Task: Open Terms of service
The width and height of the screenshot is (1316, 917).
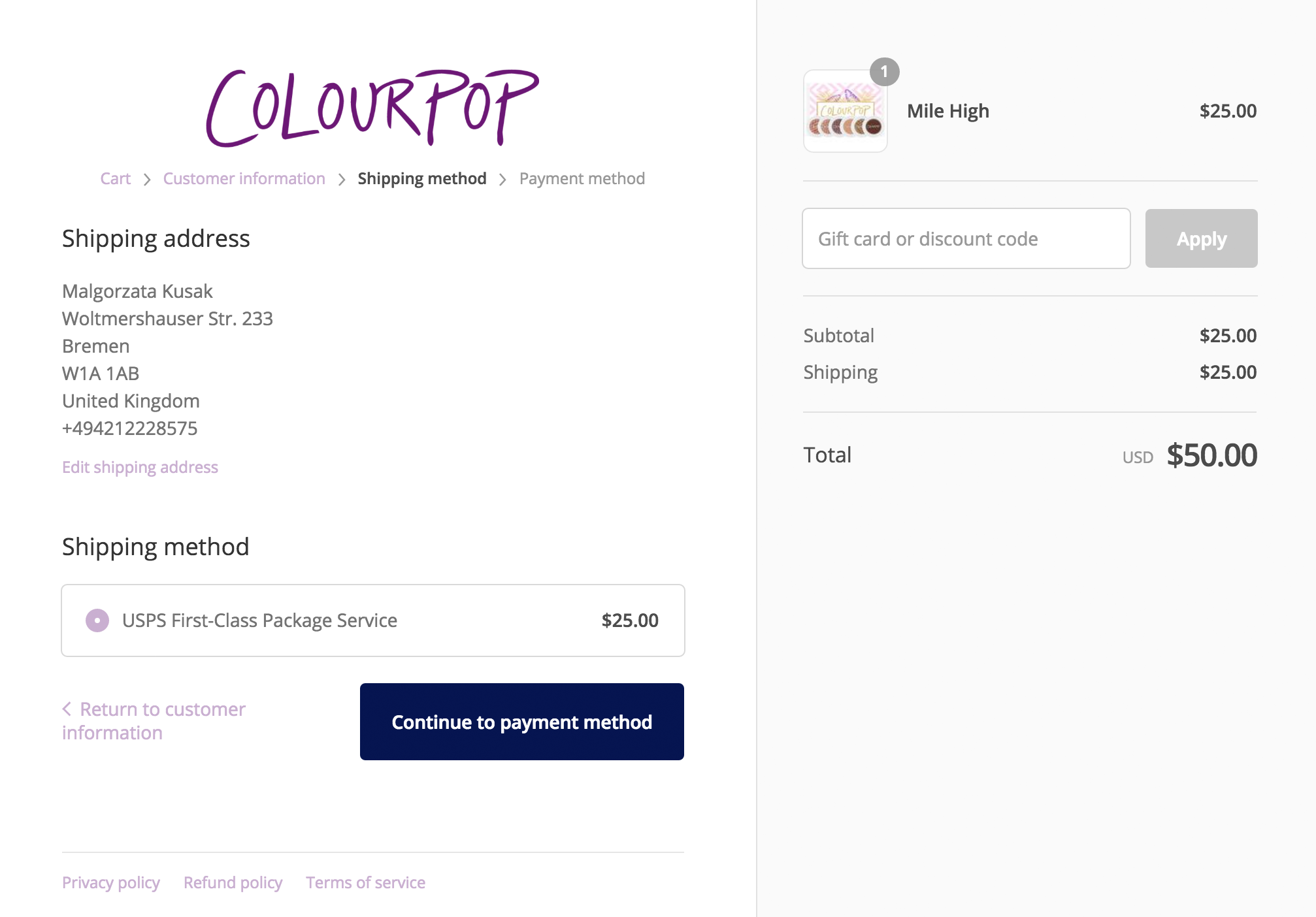Action: [365, 882]
